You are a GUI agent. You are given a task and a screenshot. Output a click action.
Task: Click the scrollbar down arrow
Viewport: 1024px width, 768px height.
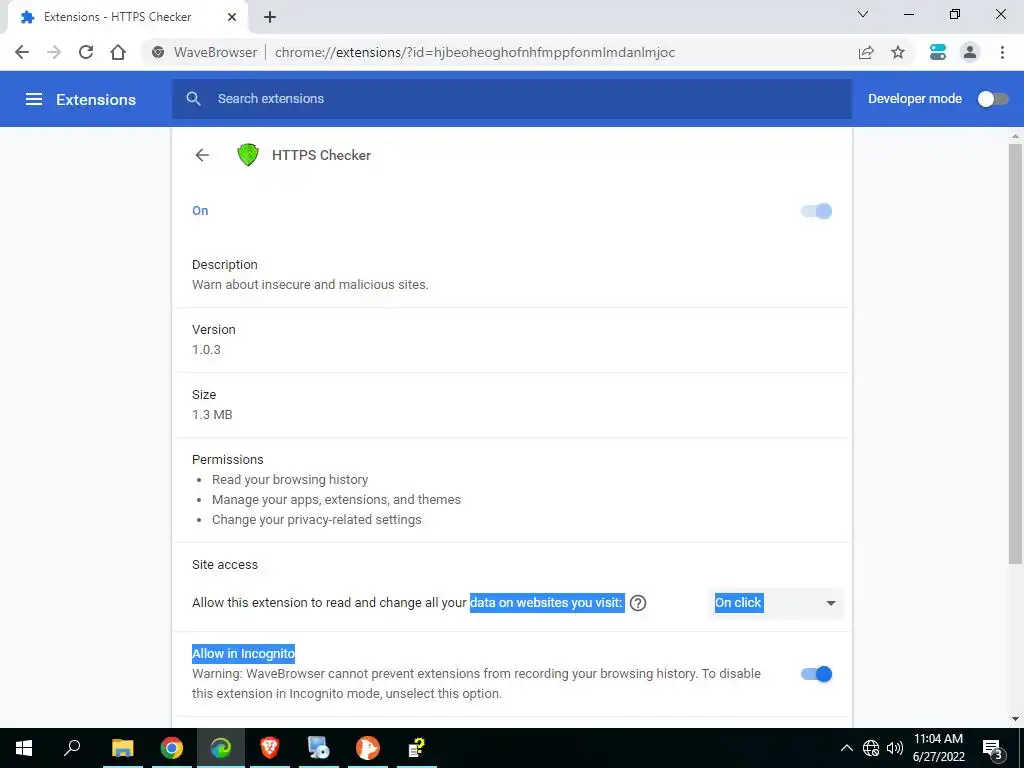coord(1015,719)
